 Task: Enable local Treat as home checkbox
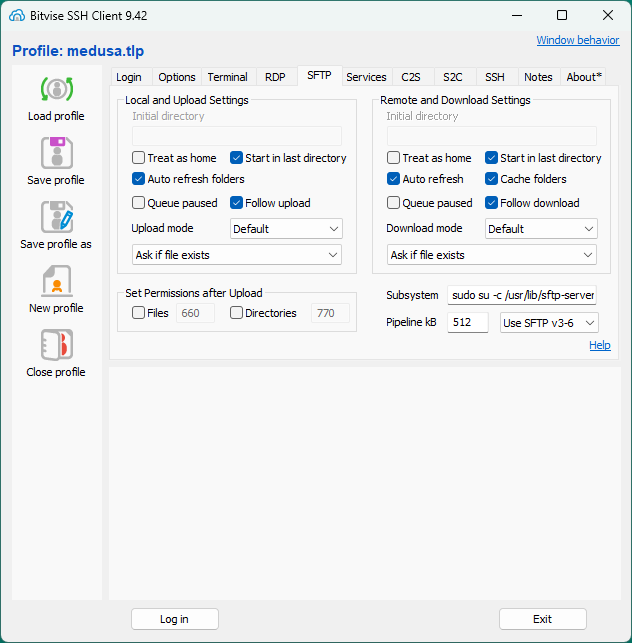pos(138,158)
